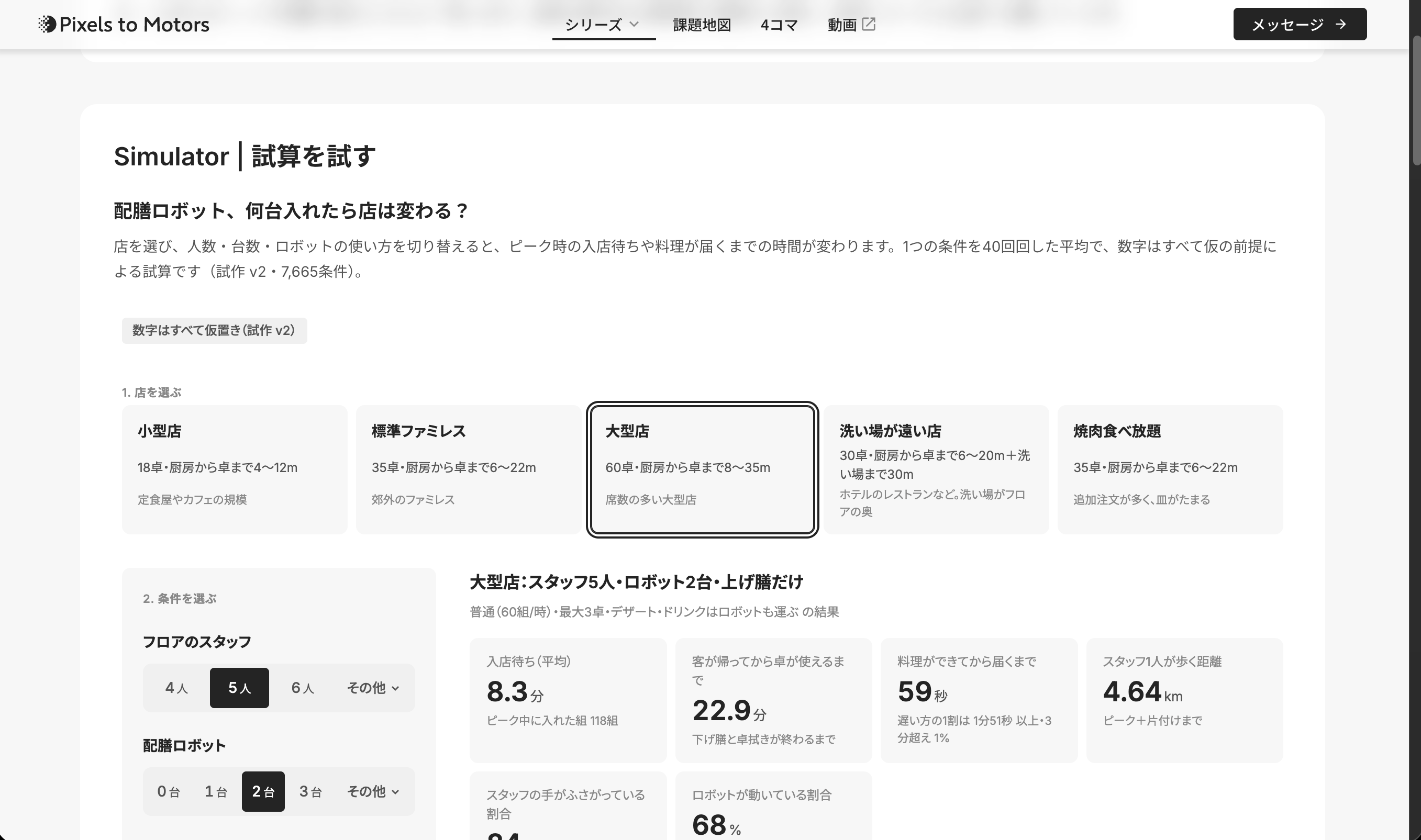Select the 焼肉食べ放題 store card

tap(1170, 469)
